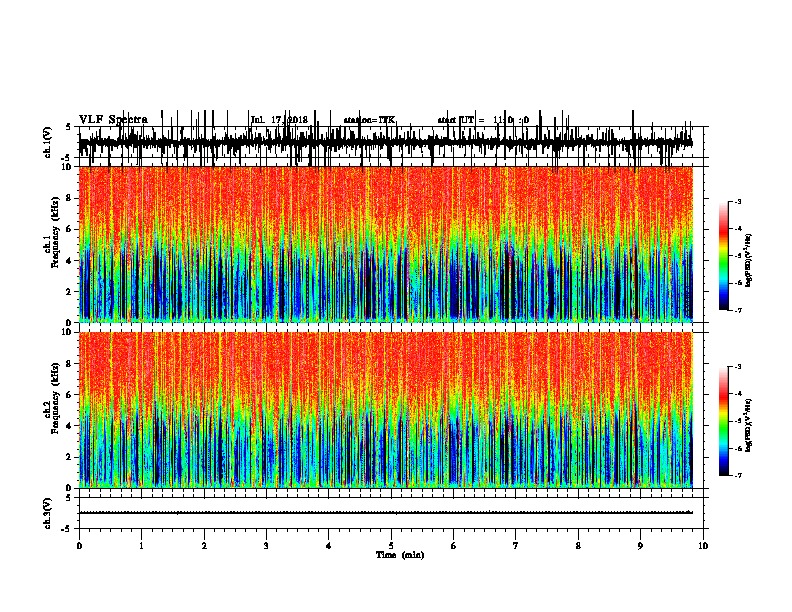
Task: Click the time axis tick label "0"
Action: click(x=79, y=546)
